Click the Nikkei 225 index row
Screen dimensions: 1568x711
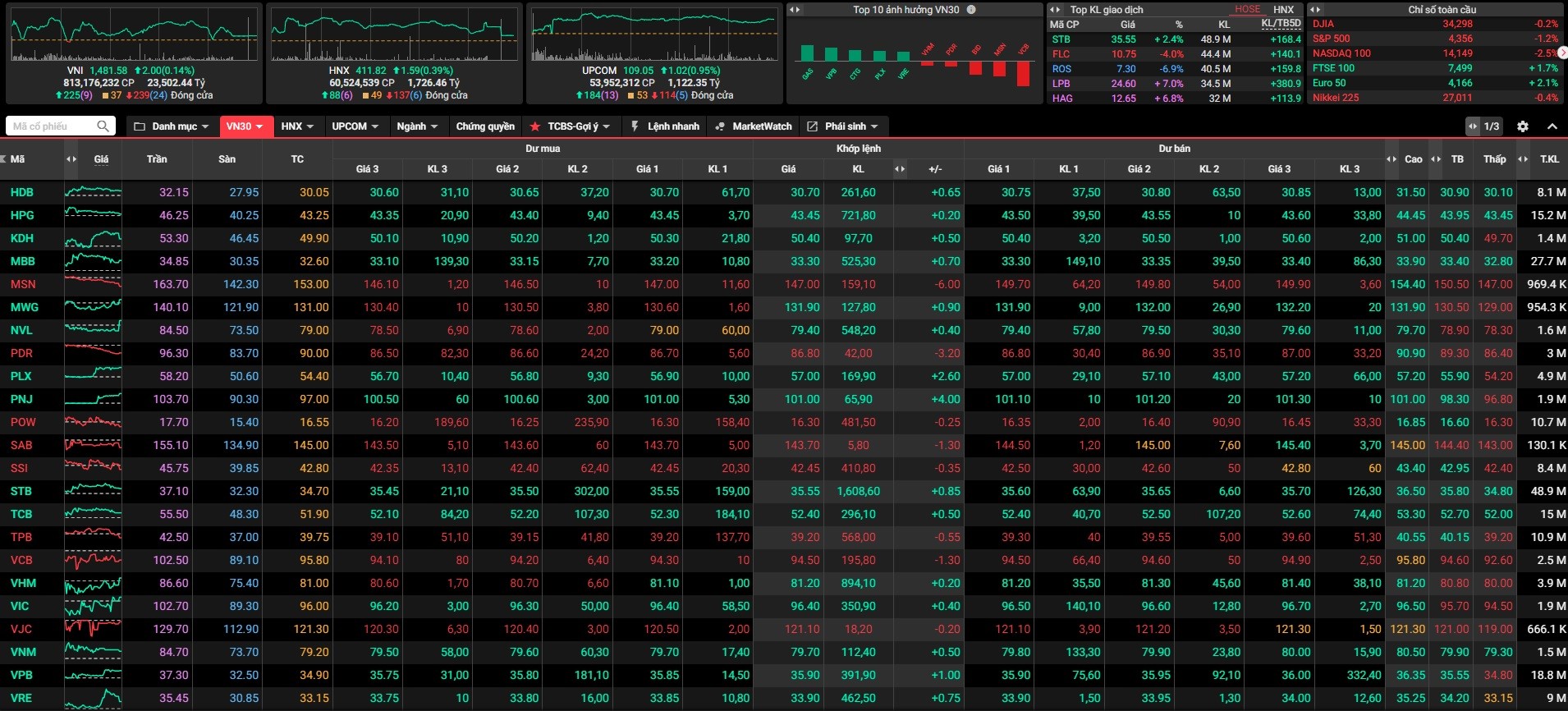click(1435, 98)
